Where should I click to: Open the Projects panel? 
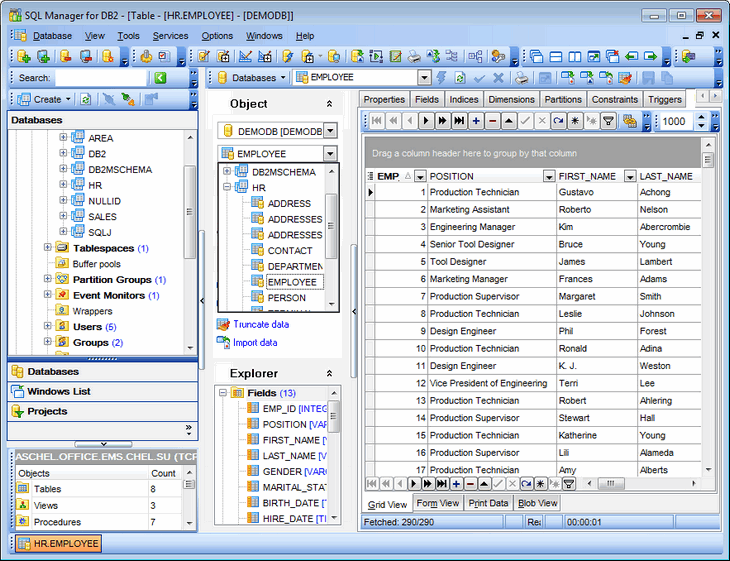(103, 411)
